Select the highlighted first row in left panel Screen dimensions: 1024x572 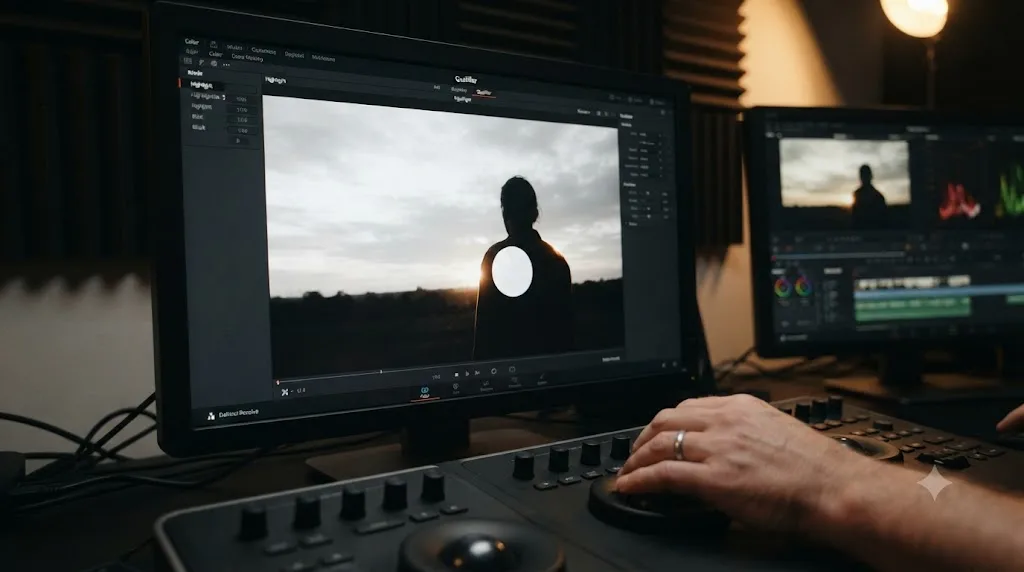(201, 85)
